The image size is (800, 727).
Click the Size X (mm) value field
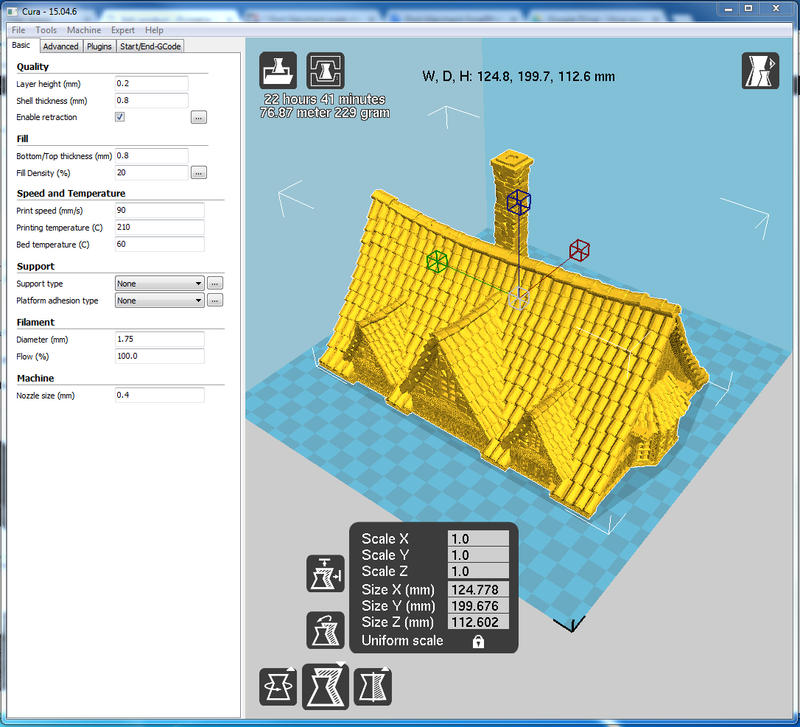(x=478, y=590)
